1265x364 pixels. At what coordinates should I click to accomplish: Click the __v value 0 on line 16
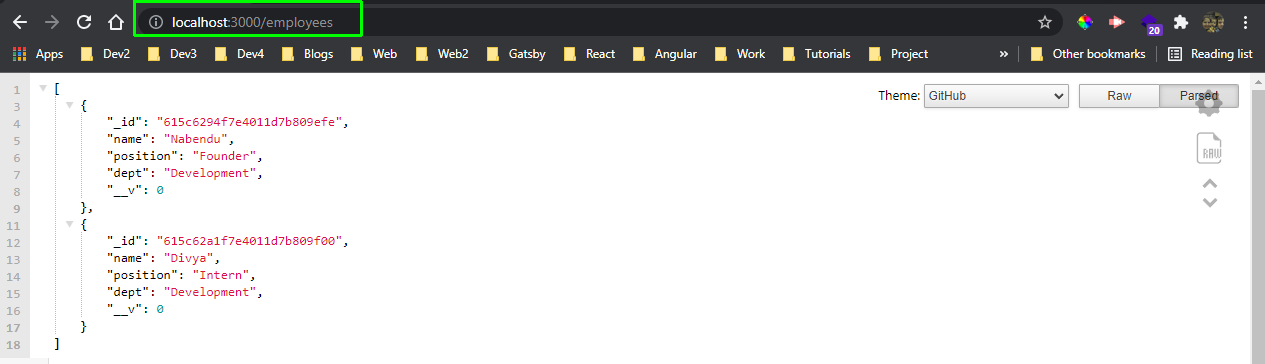click(x=159, y=309)
